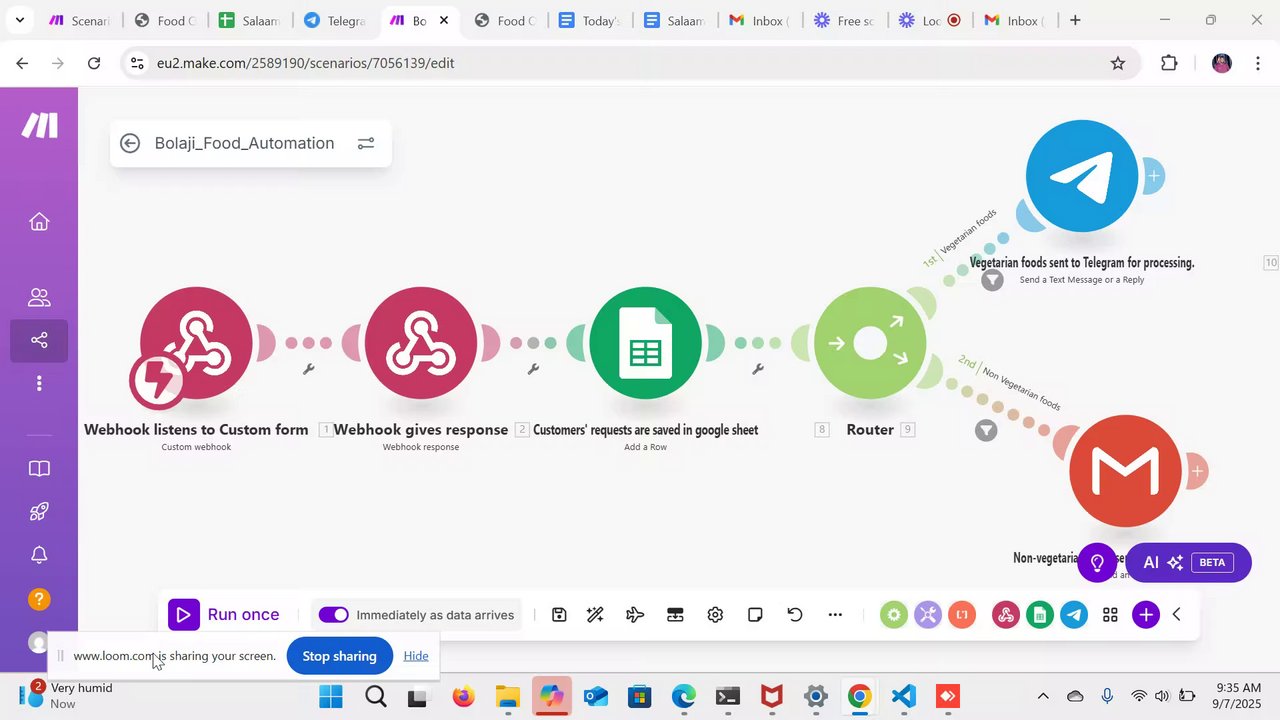The image size is (1280, 720).
Task: Open the Team members sidebar icon
Action: click(x=39, y=297)
